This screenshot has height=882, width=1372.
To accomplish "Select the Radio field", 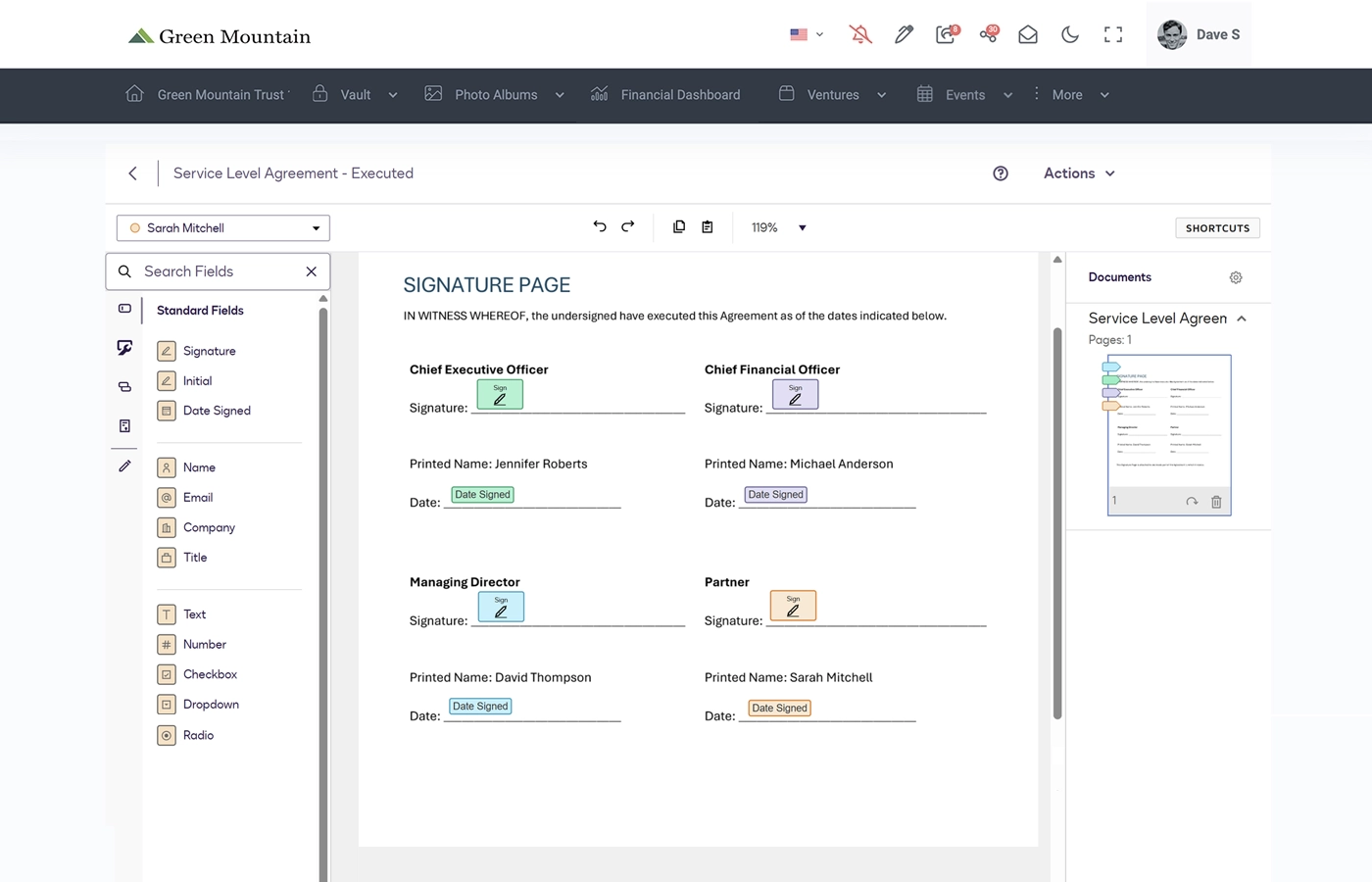I will click(x=185, y=735).
